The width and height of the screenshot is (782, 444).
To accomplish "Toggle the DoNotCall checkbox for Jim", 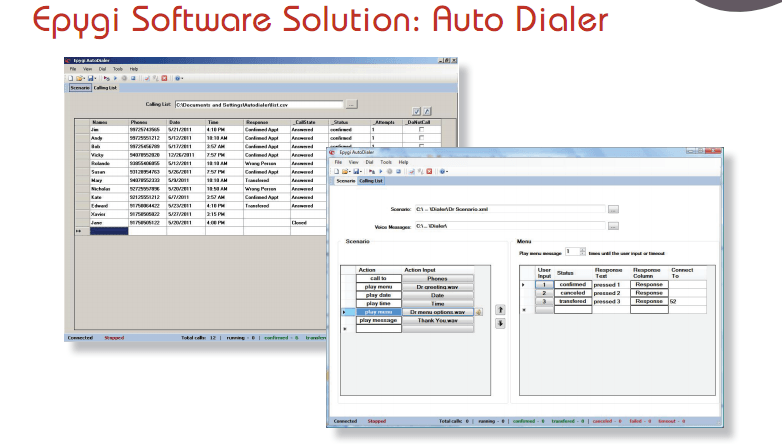I will [x=423, y=130].
